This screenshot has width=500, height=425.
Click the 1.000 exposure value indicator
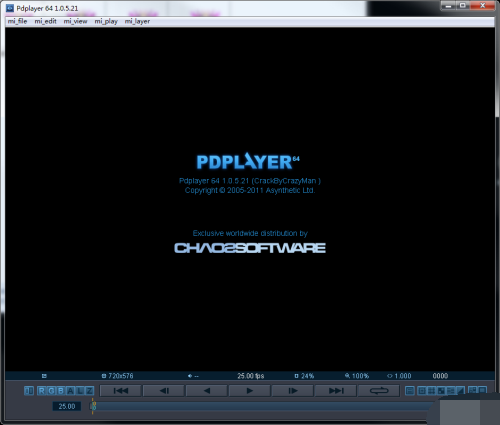(x=399, y=376)
